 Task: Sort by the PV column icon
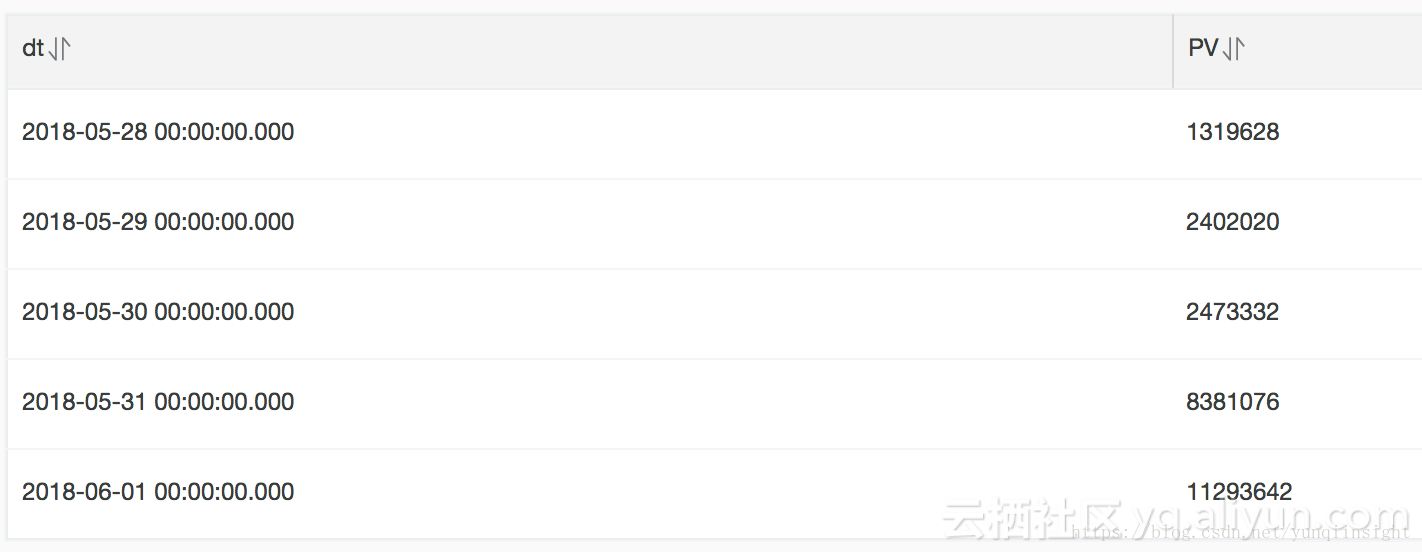tap(1233, 49)
